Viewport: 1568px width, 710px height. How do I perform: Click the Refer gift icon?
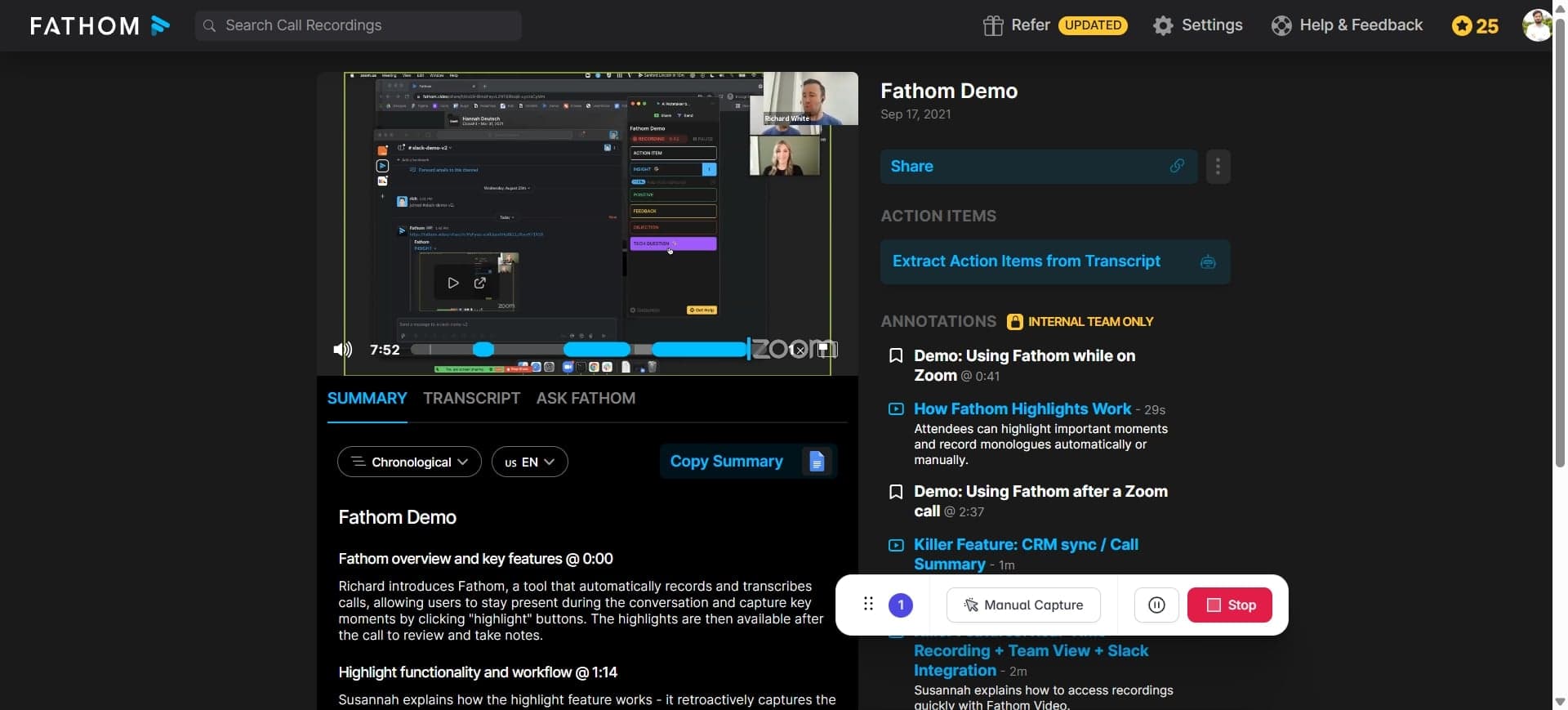[x=993, y=25]
